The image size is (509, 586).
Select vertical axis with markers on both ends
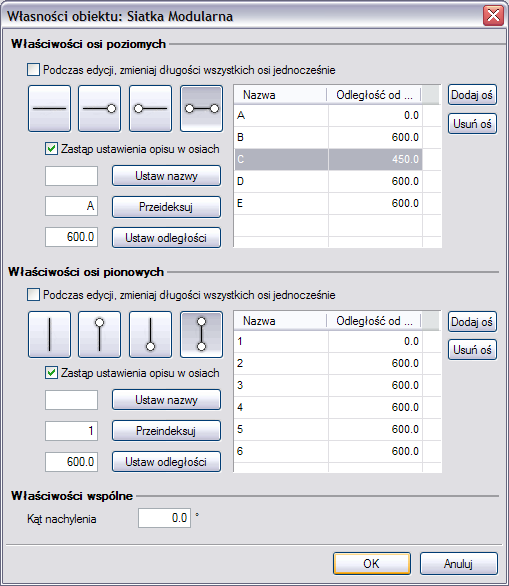[x=201, y=334]
